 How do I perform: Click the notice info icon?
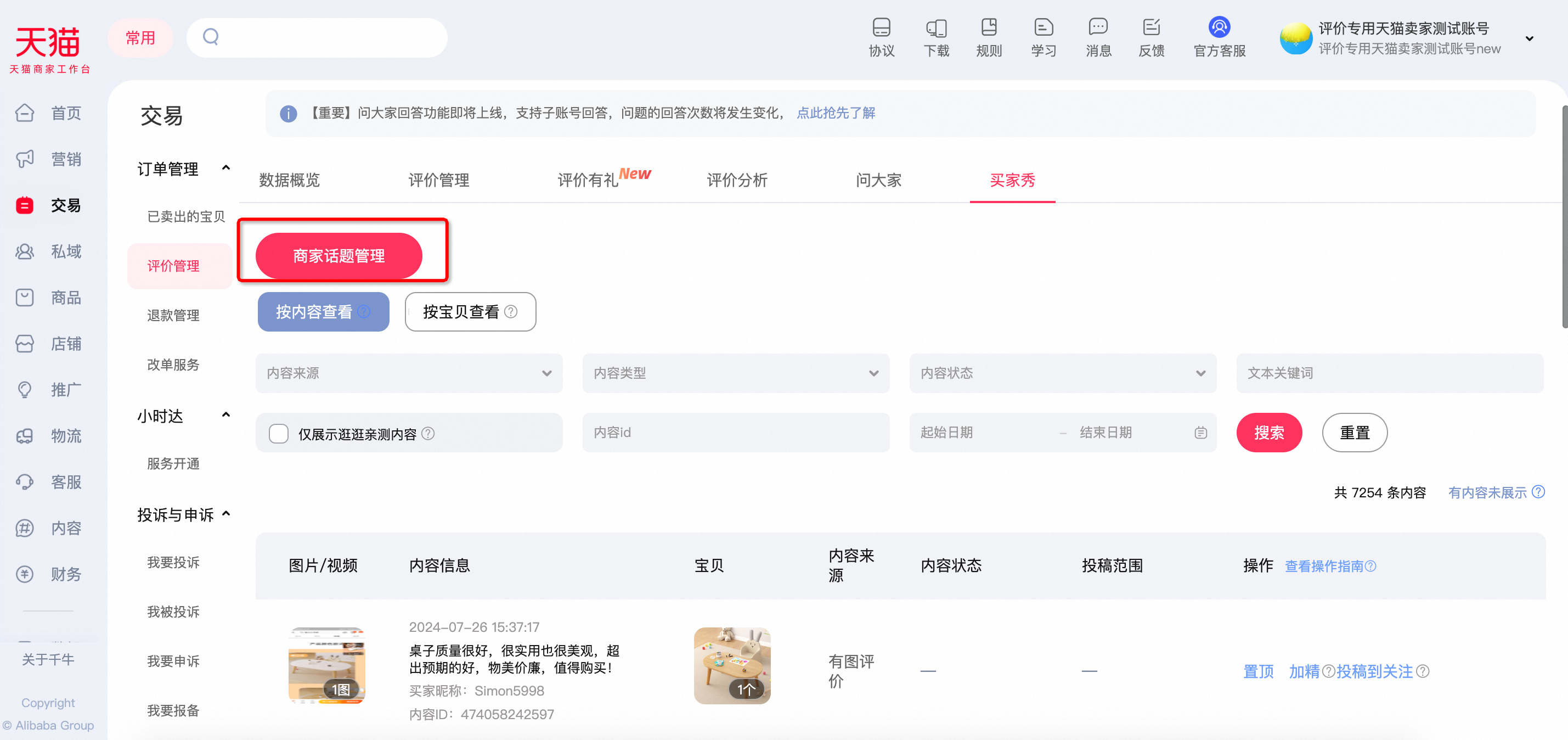(288, 113)
